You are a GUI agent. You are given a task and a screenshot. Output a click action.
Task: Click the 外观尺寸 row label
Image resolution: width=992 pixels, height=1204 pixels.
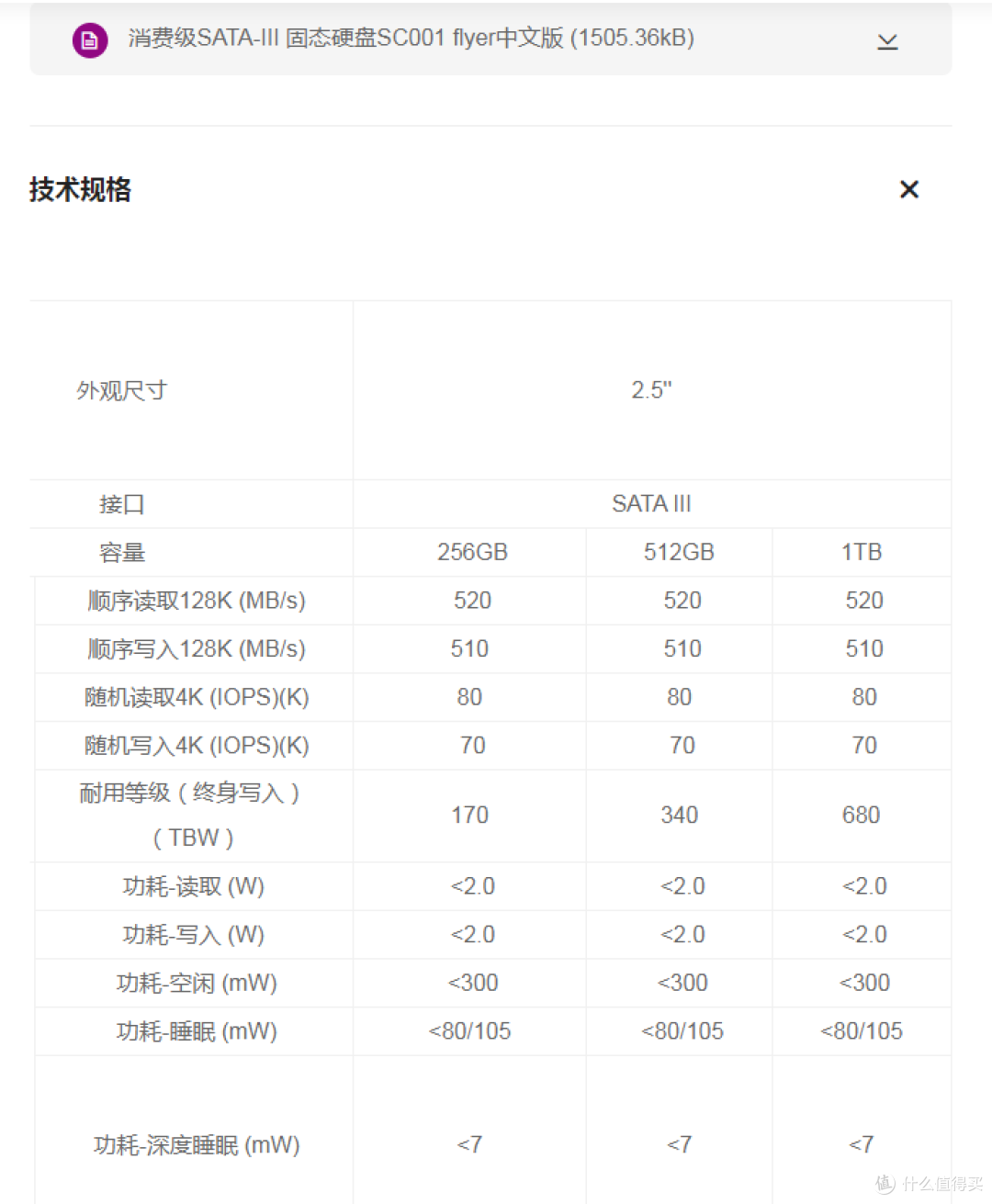121,390
